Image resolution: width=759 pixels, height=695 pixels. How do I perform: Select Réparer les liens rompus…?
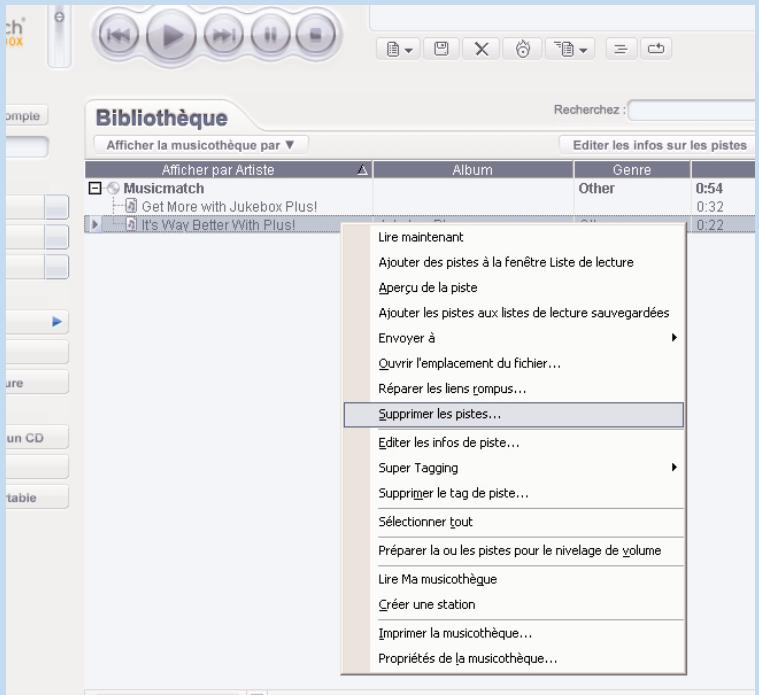(514, 389)
